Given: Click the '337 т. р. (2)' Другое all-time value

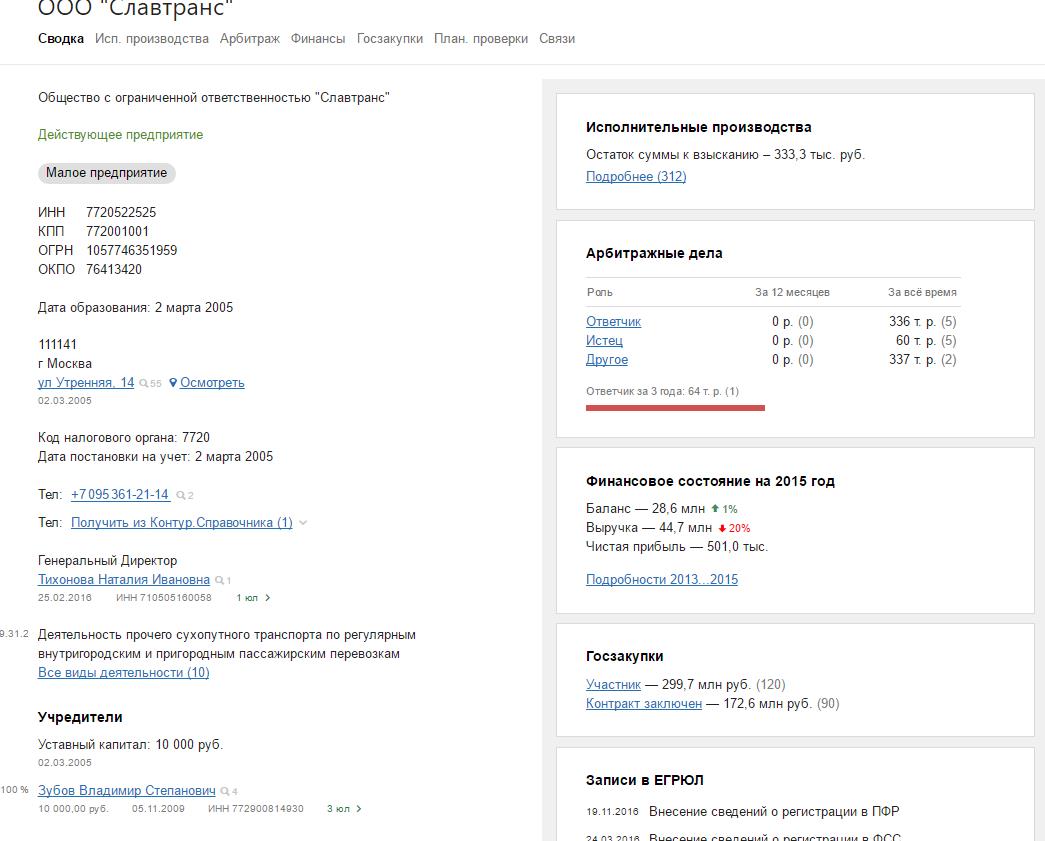Looking at the screenshot, I should pyautogui.click(x=923, y=360).
